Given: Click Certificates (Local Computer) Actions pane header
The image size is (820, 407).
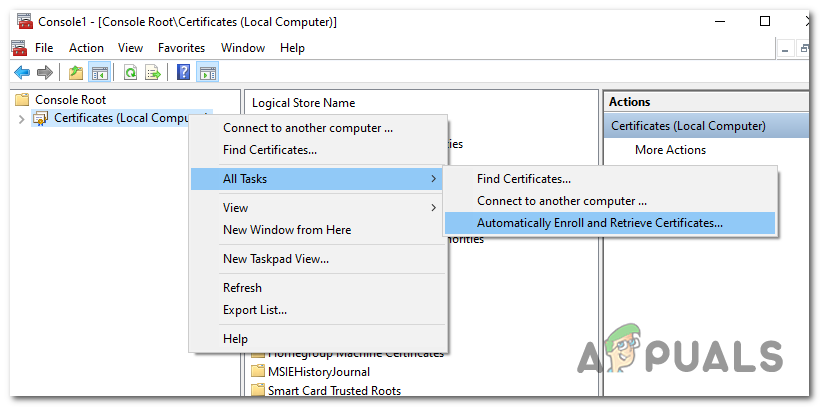Looking at the screenshot, I should (707, 126).
